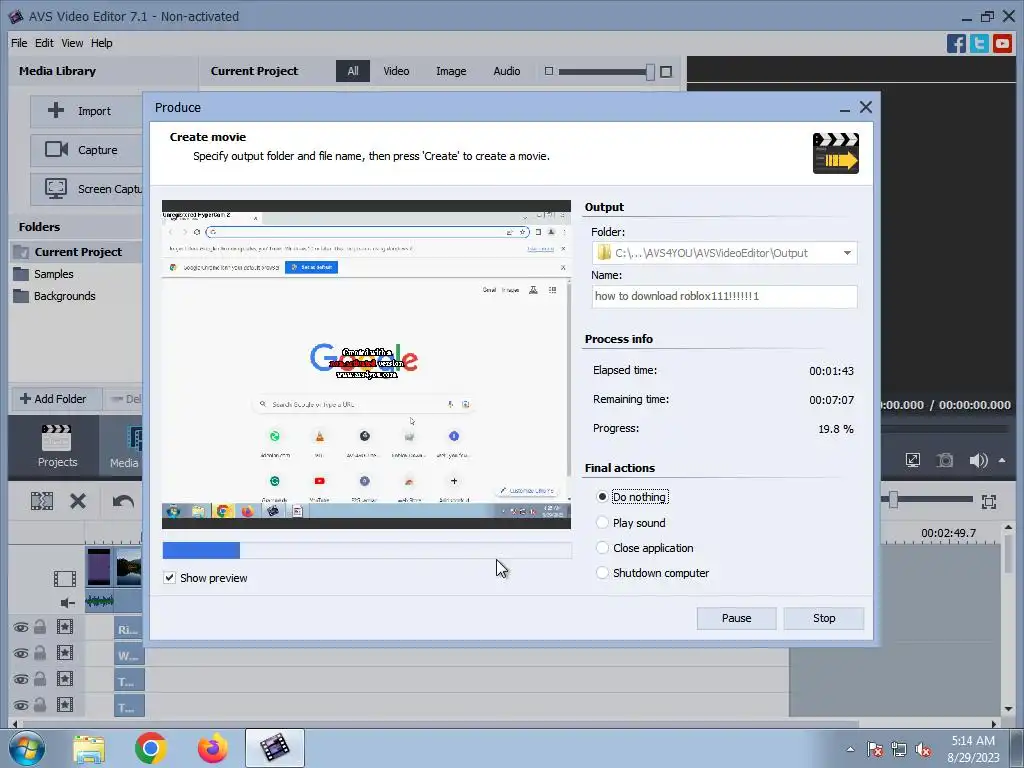Show hidden tray icons arrow
This screenshot has width=1024, height=768.
tap(850, 750)
